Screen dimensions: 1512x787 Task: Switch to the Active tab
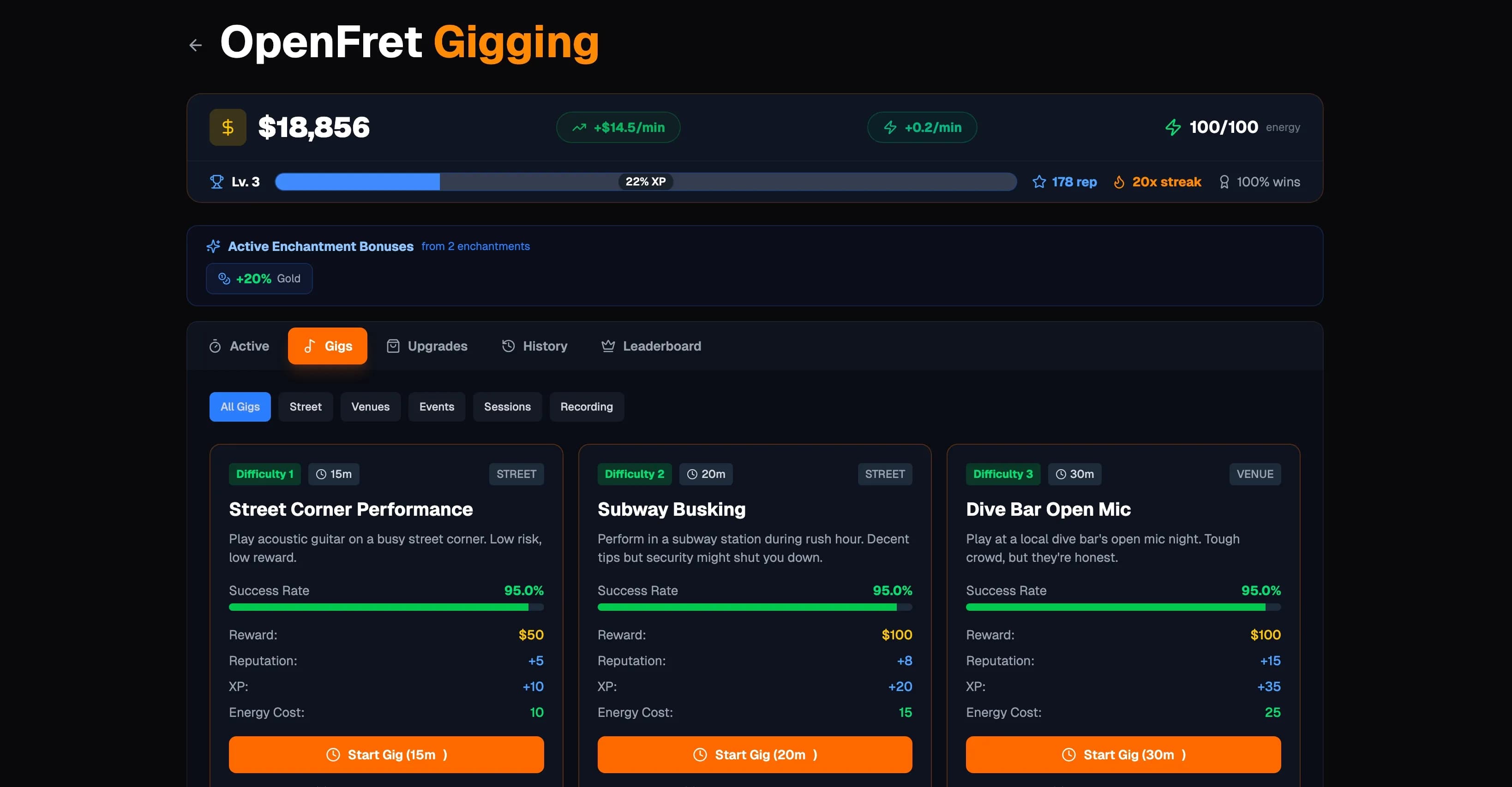click(x=240, y=346)
